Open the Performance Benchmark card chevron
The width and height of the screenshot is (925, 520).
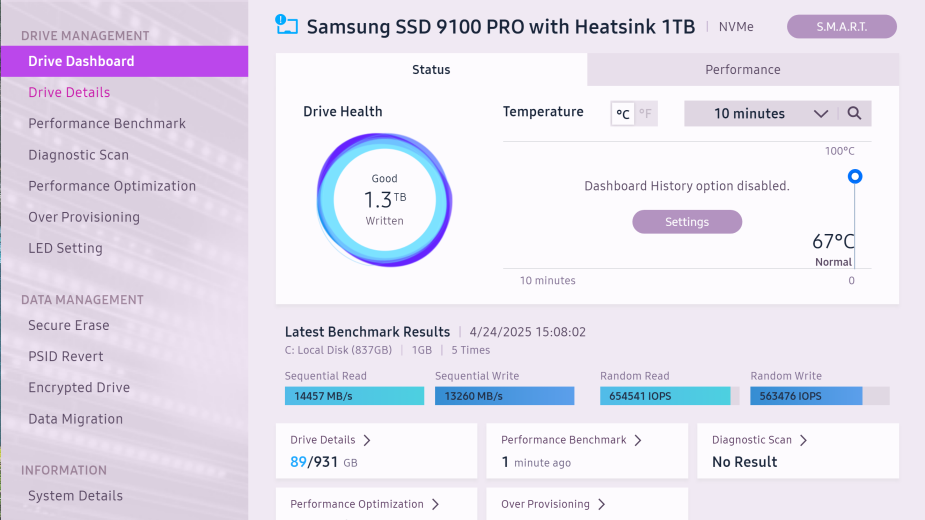pos(638,440)
